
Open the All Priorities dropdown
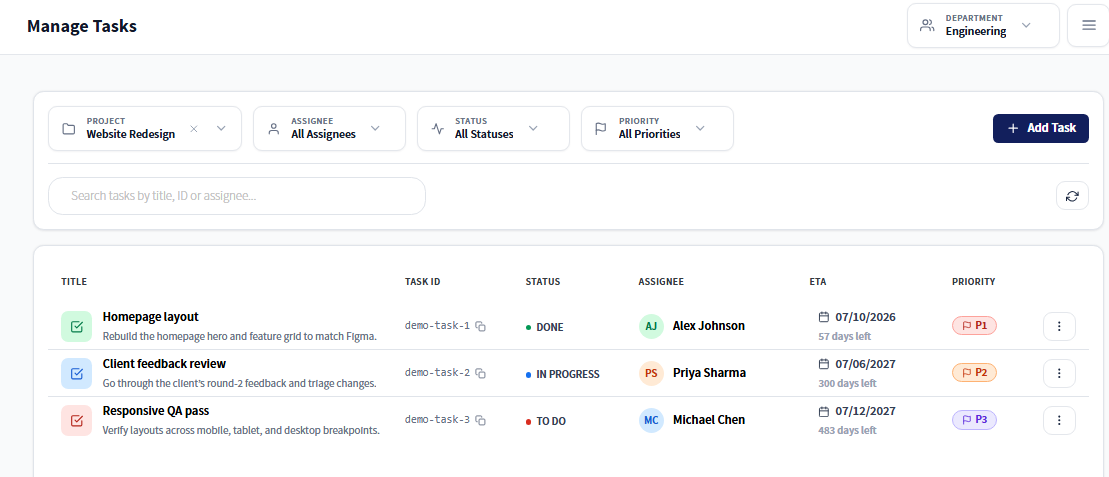[657, 129]
